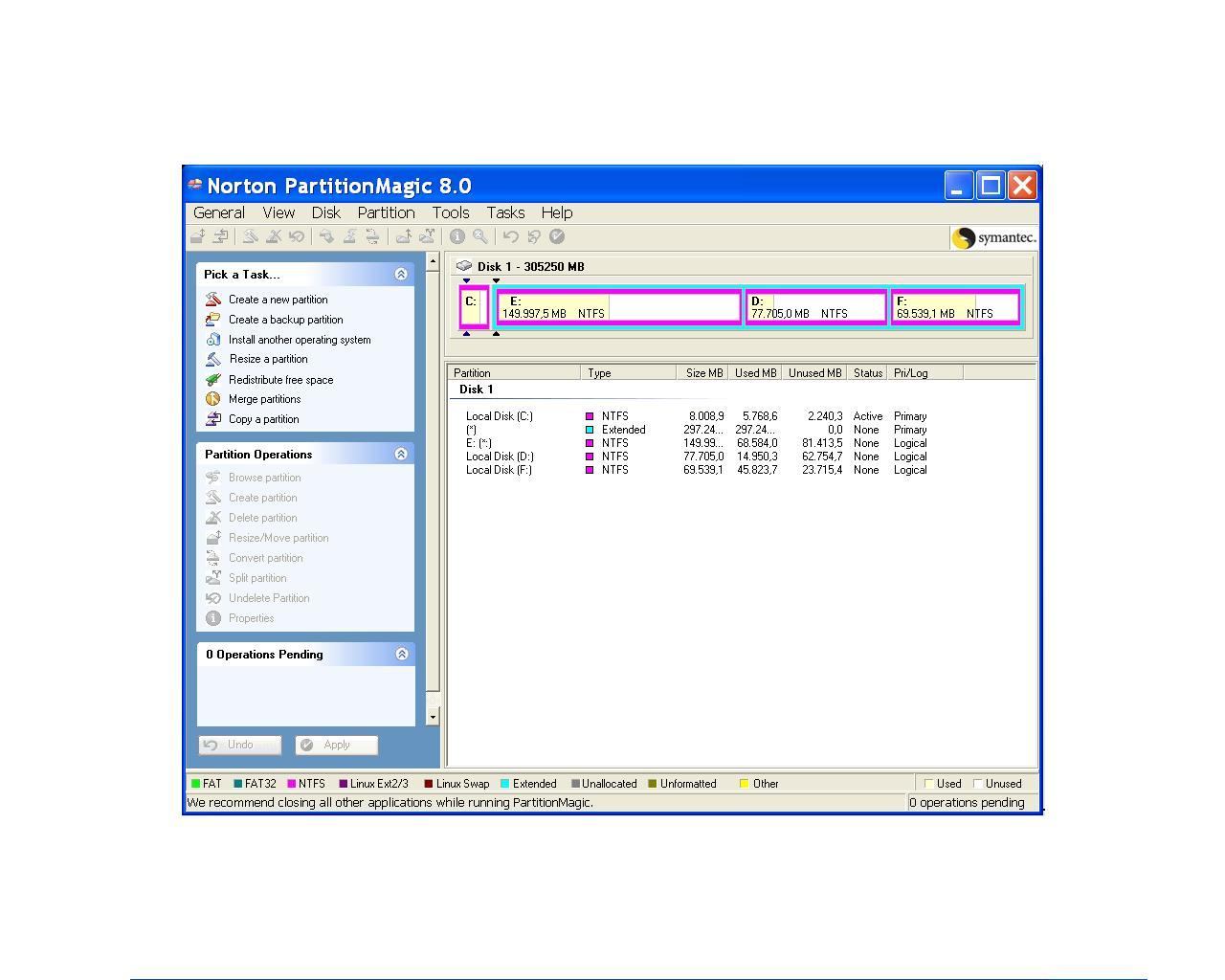Click the Browse partition operation icon
Screen dimensions: 1225x980
213,478
